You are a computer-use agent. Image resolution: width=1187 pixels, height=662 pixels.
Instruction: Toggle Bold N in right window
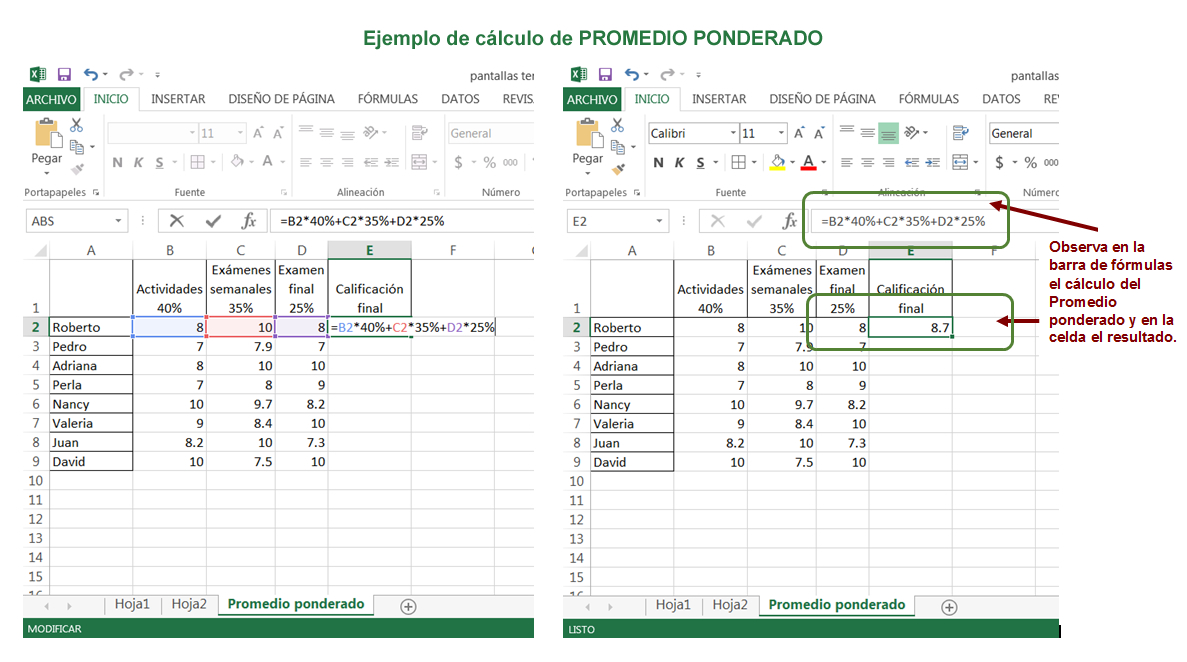coord(658,162)
